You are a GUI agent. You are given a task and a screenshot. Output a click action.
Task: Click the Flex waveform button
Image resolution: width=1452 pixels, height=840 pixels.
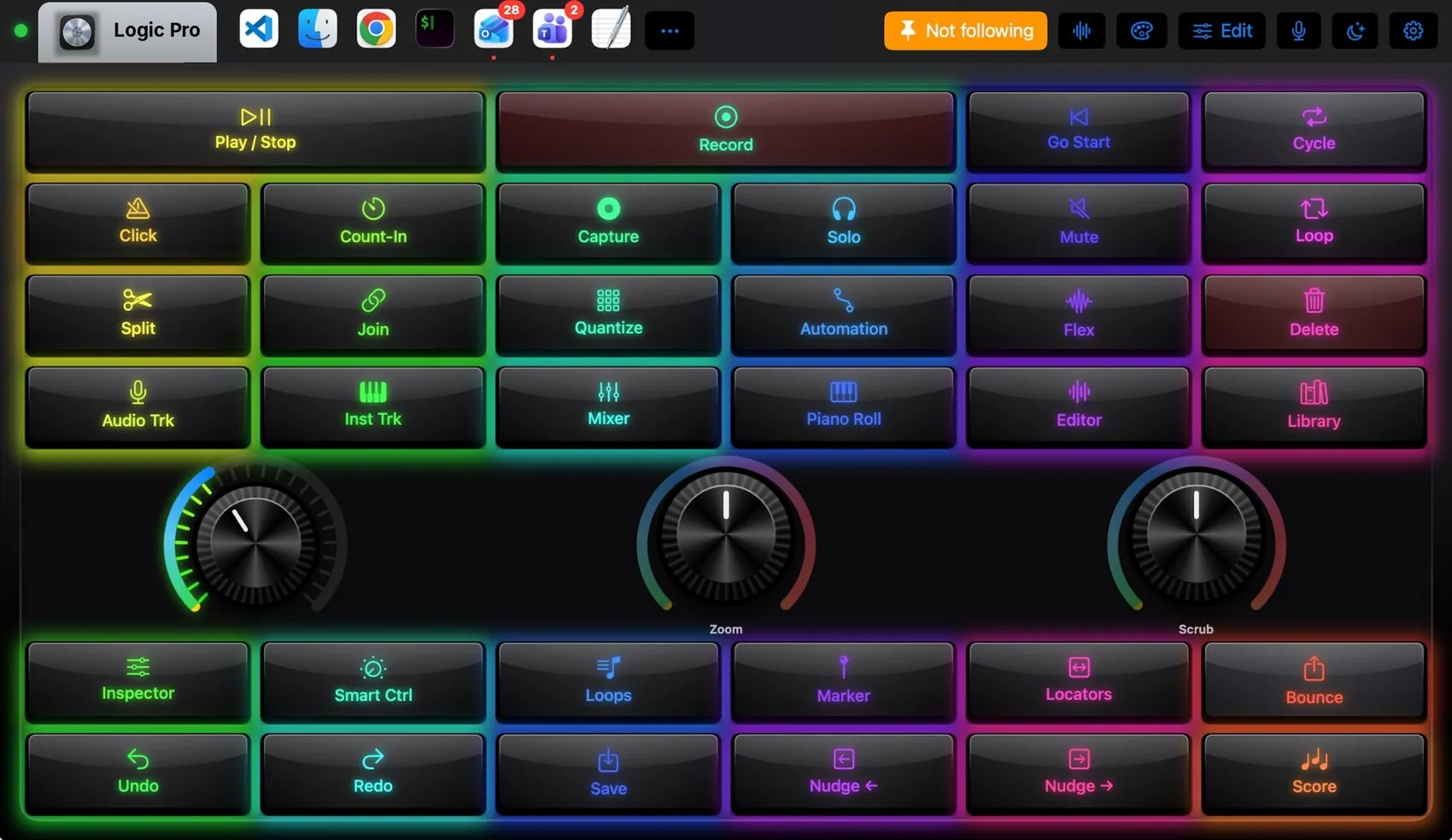(x=1079, y=315)
